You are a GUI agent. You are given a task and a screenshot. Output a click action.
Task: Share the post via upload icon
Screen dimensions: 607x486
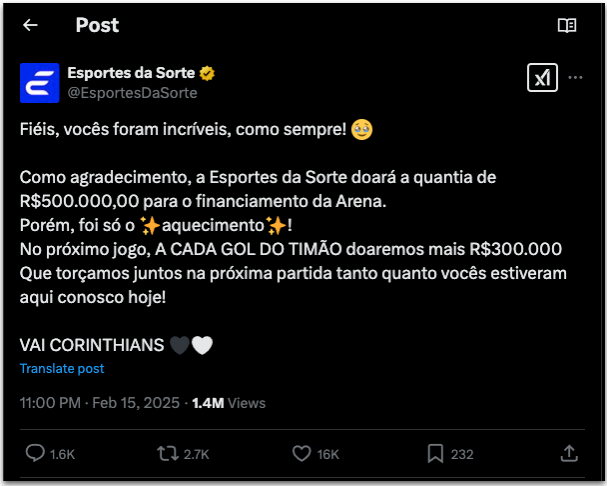click(x=569, y=453)
